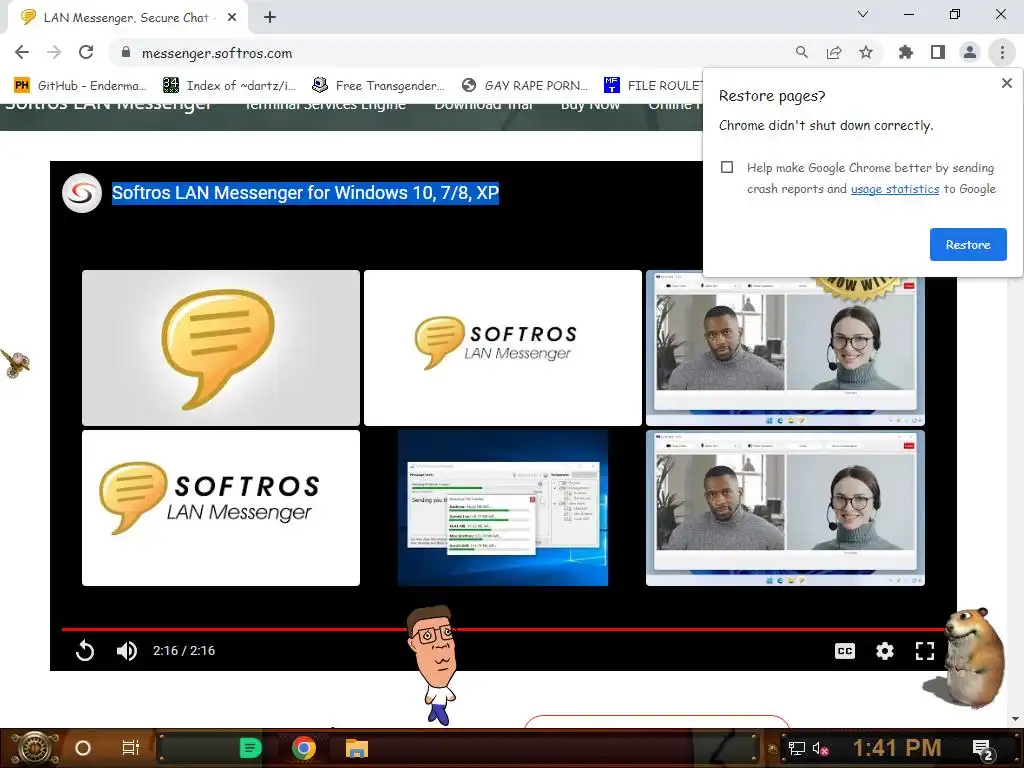
Task: Open the video settings gear
Action: (885, 650)
